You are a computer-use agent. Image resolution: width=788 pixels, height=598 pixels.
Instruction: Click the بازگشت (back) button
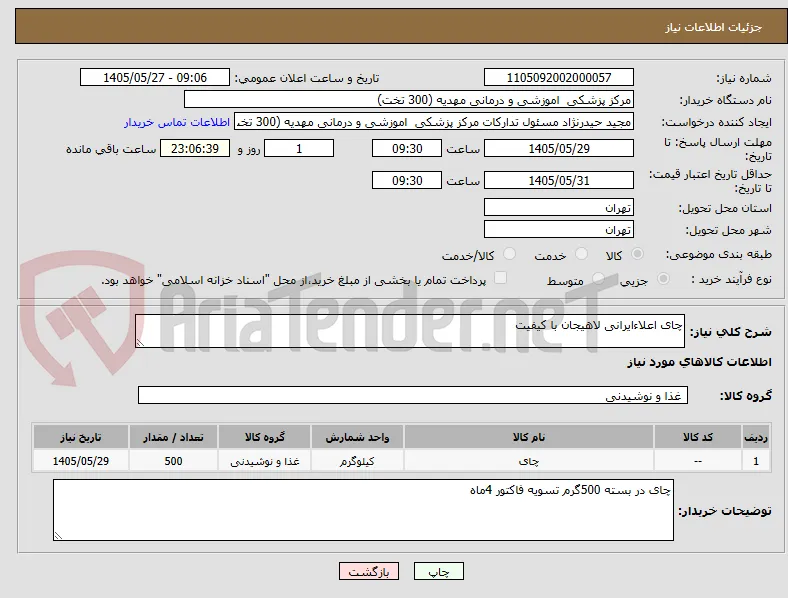(369, 571)
